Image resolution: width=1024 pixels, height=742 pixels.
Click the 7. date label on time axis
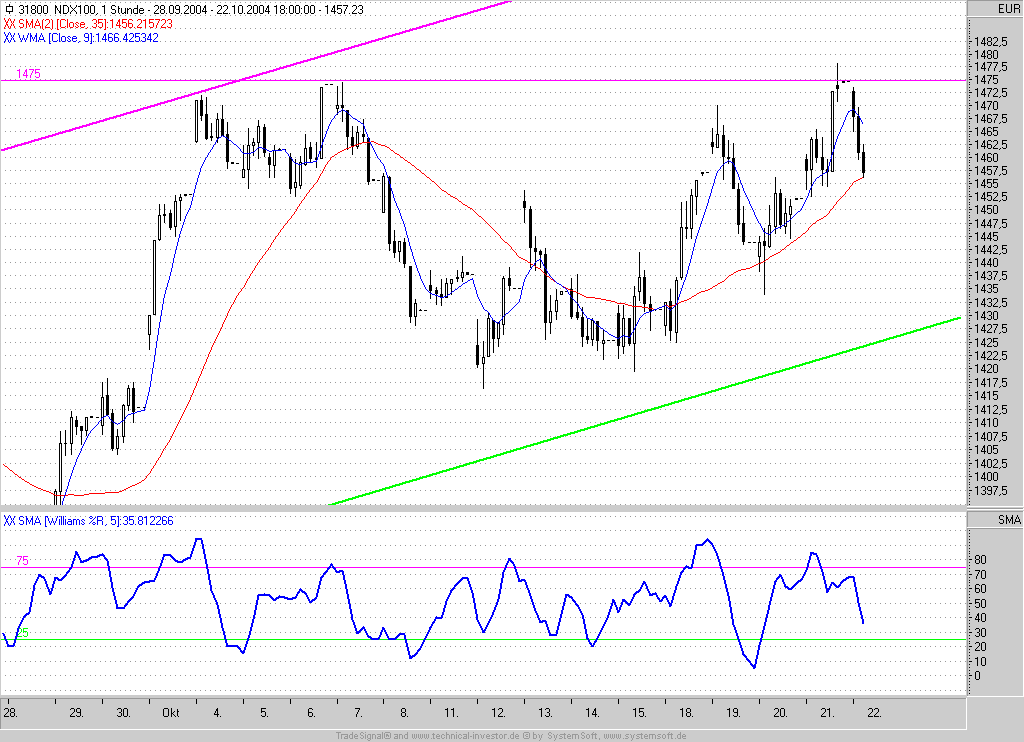[358, 713]
